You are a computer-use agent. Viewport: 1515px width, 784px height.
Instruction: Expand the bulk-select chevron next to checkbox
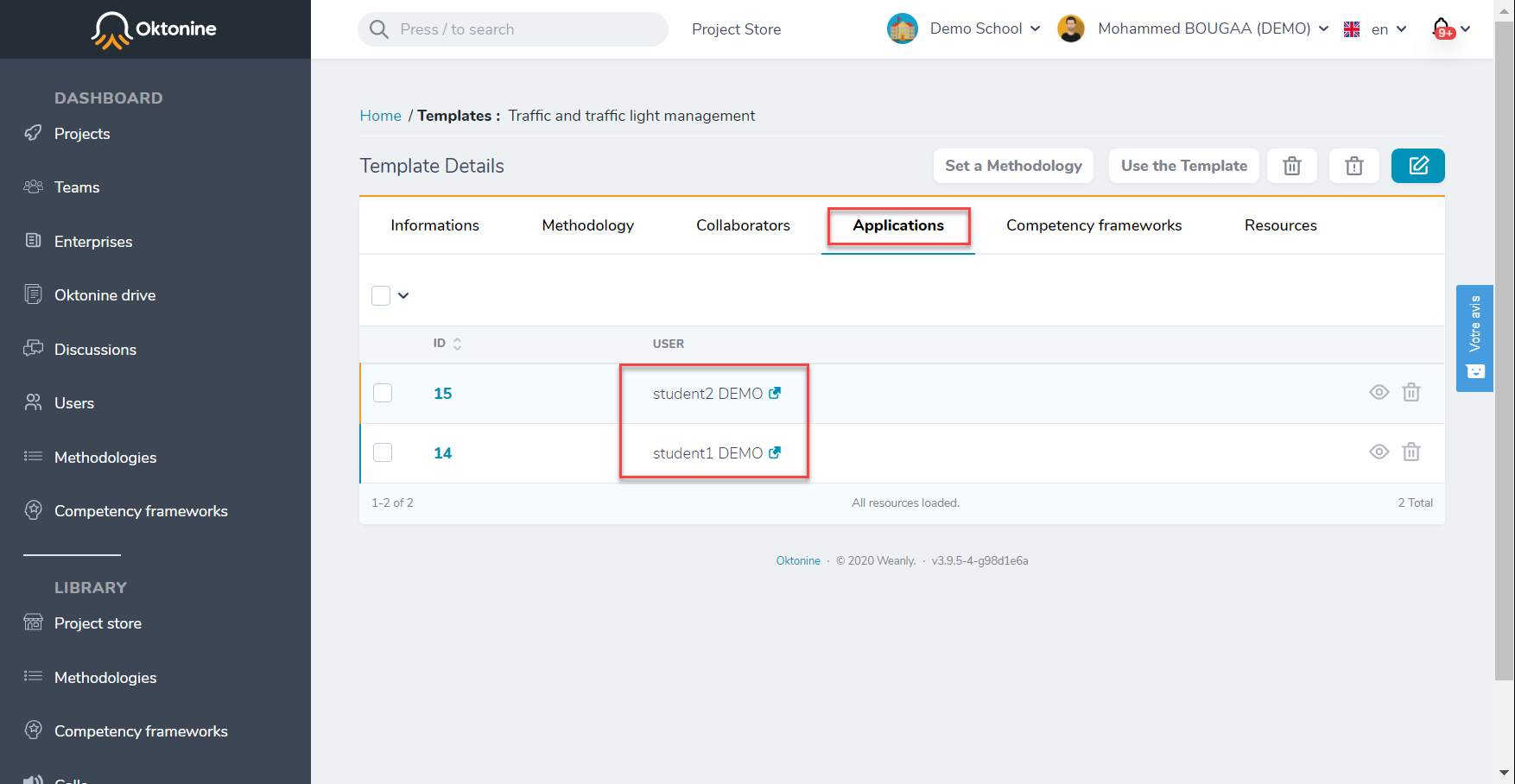403,295
